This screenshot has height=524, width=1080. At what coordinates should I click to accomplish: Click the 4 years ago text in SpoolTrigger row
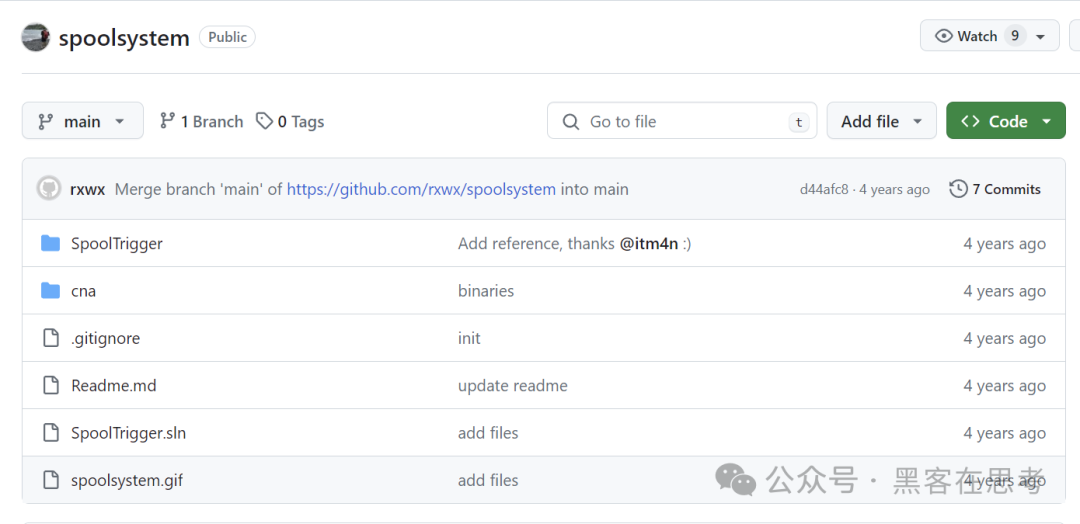pyautogui.click(x=1004, y=244)
